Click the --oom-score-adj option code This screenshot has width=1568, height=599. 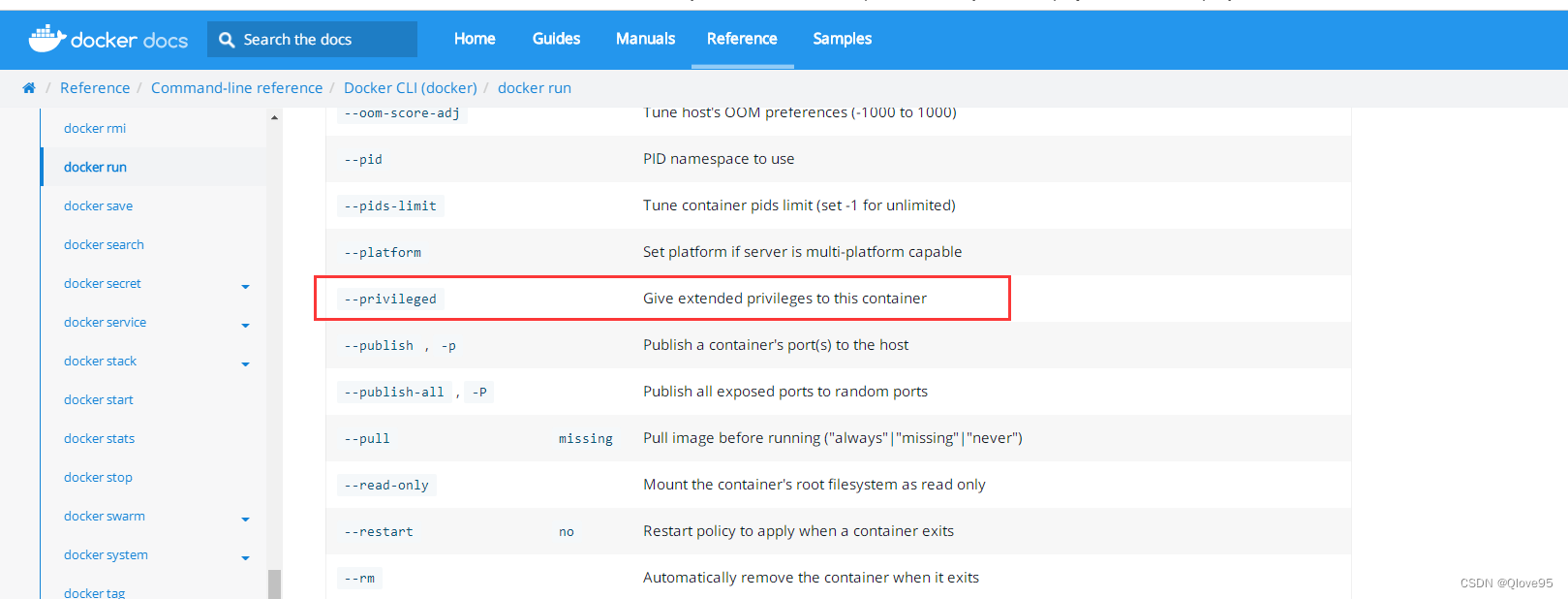(x=402, y=113)
